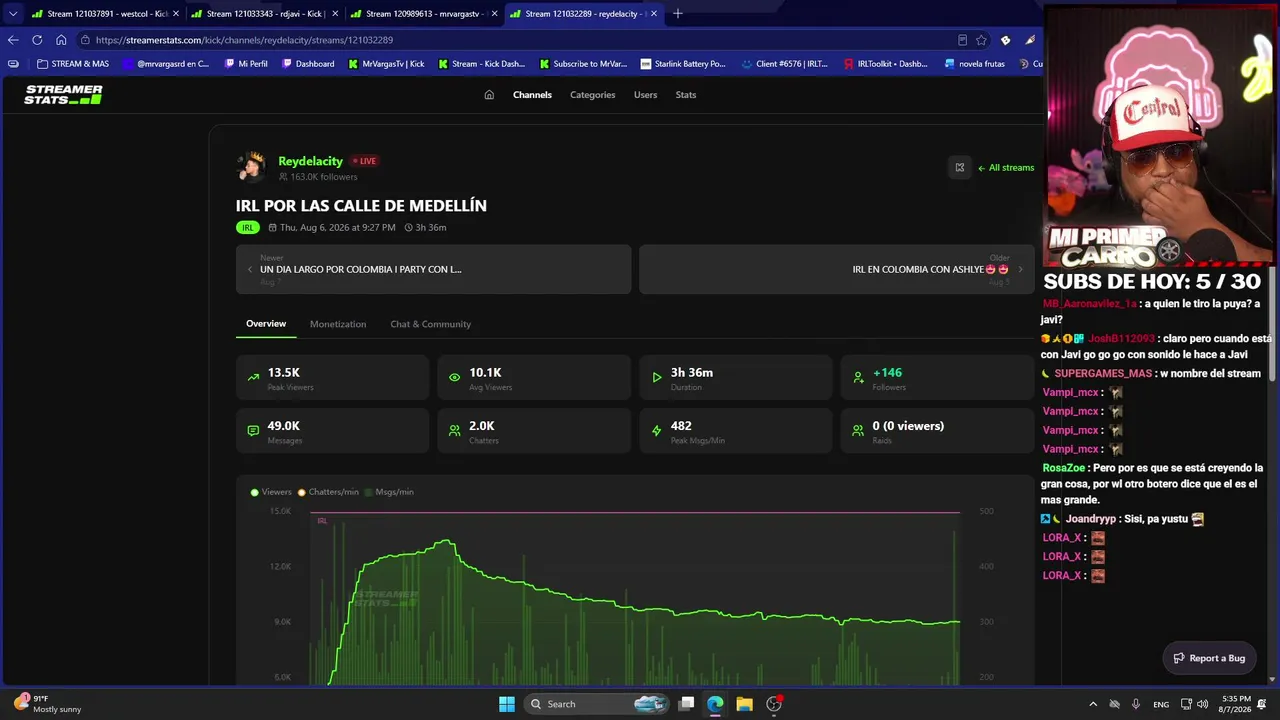The width and height of the screenshot is (1280, 720).
Task: Click the StreamerStats logo
Action: 63,95
